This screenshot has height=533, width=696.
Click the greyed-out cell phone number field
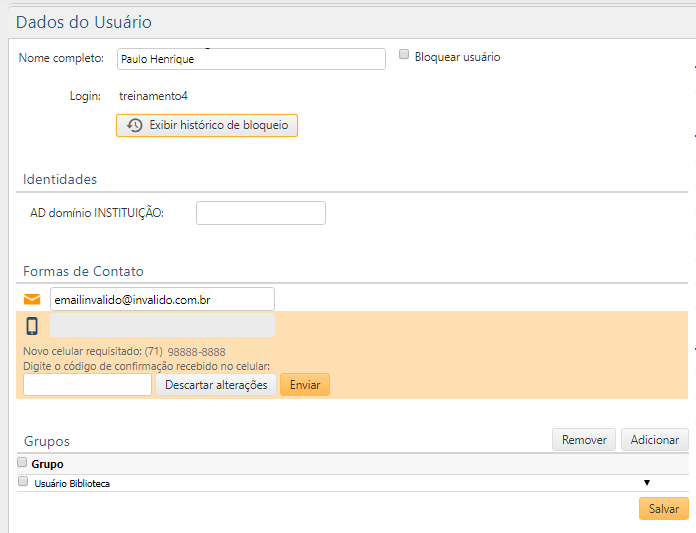162,326
